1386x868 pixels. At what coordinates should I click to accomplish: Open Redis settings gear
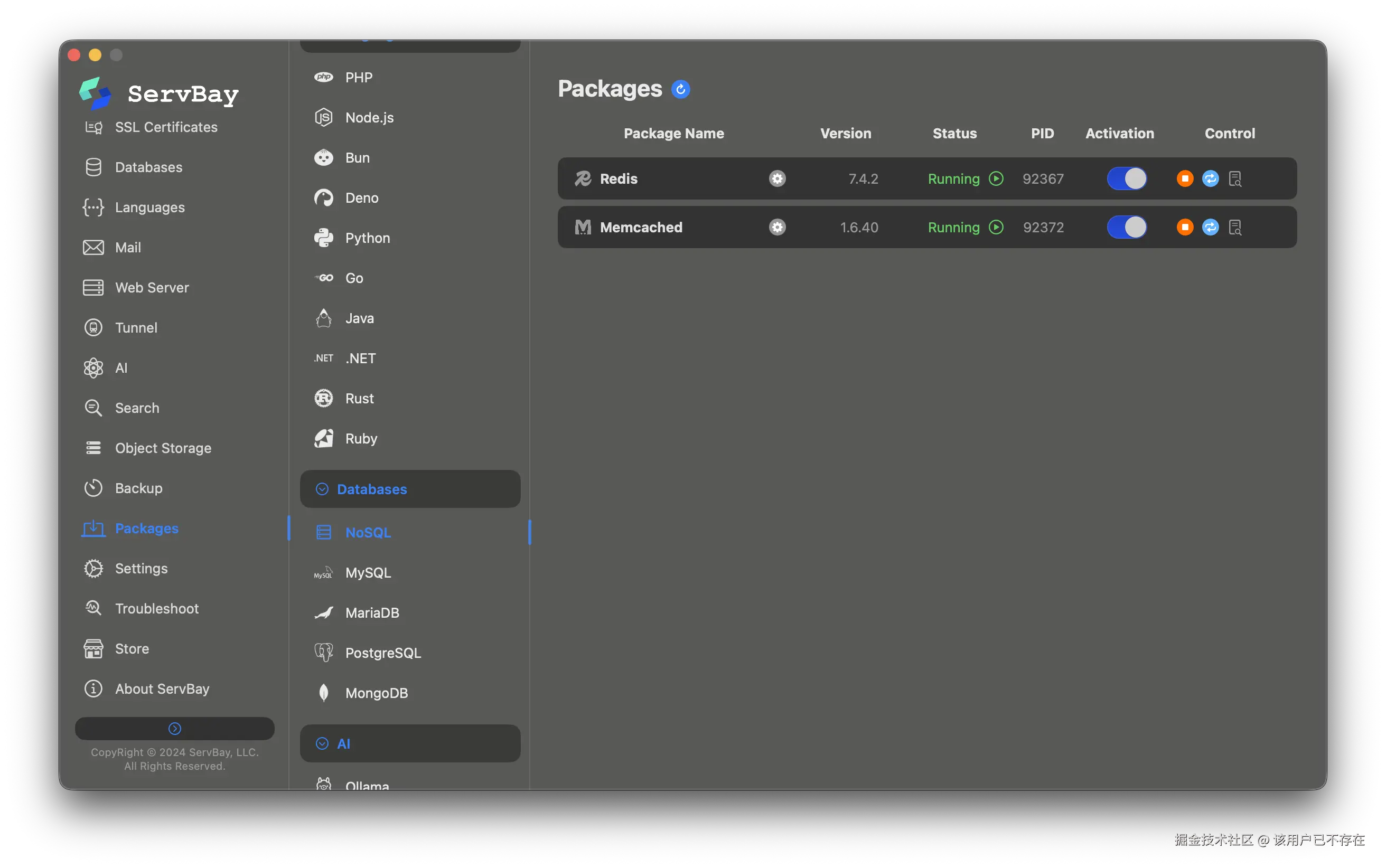[x=777, y=178]
